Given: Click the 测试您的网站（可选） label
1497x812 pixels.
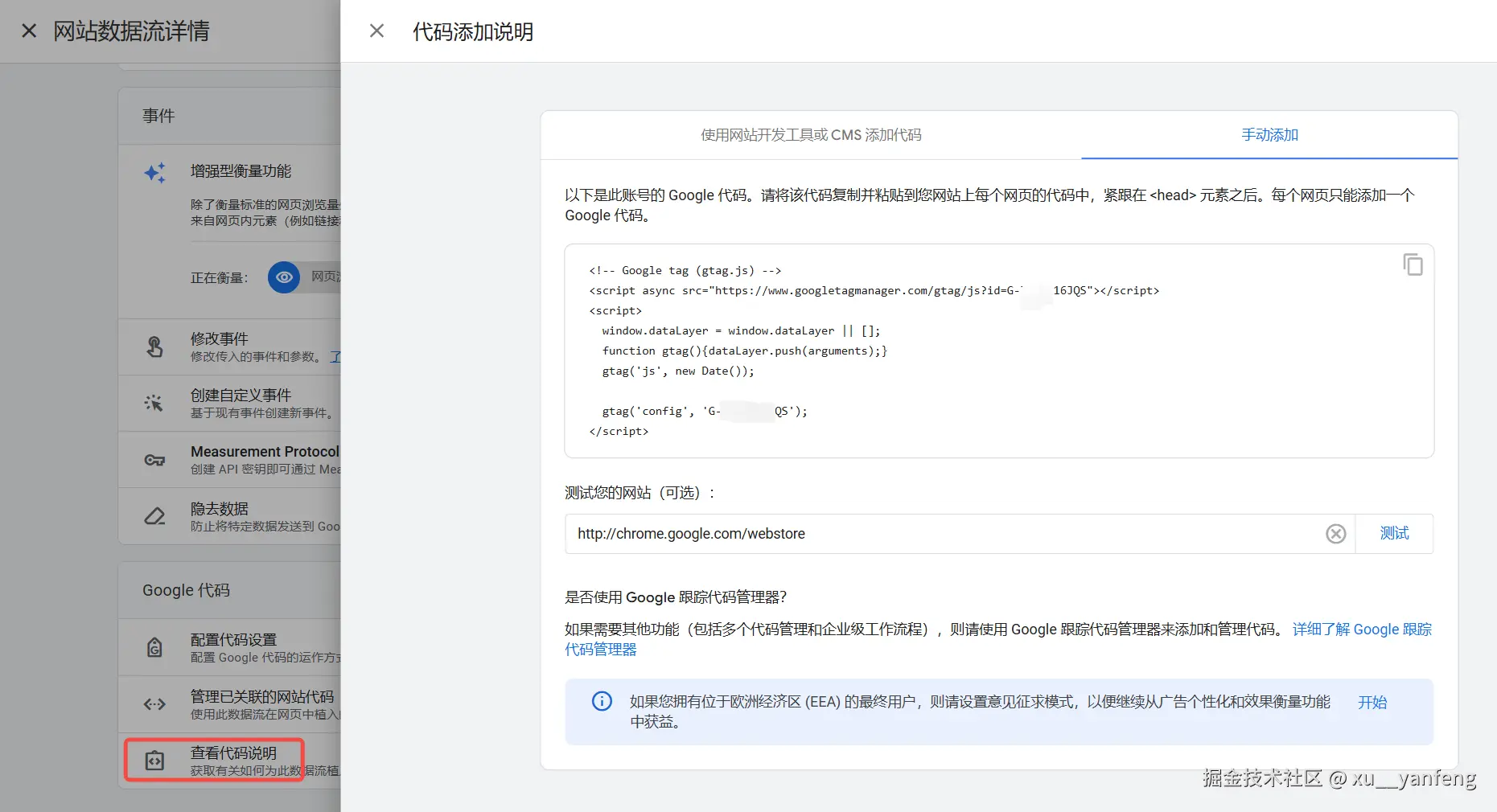Looking at the screenshot, I should coord(640,493).
